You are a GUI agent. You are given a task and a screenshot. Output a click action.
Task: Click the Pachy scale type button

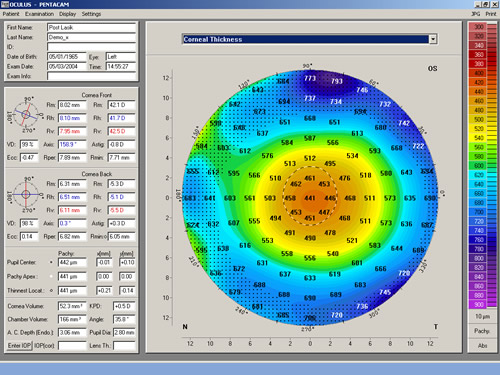tap(482, 331)
